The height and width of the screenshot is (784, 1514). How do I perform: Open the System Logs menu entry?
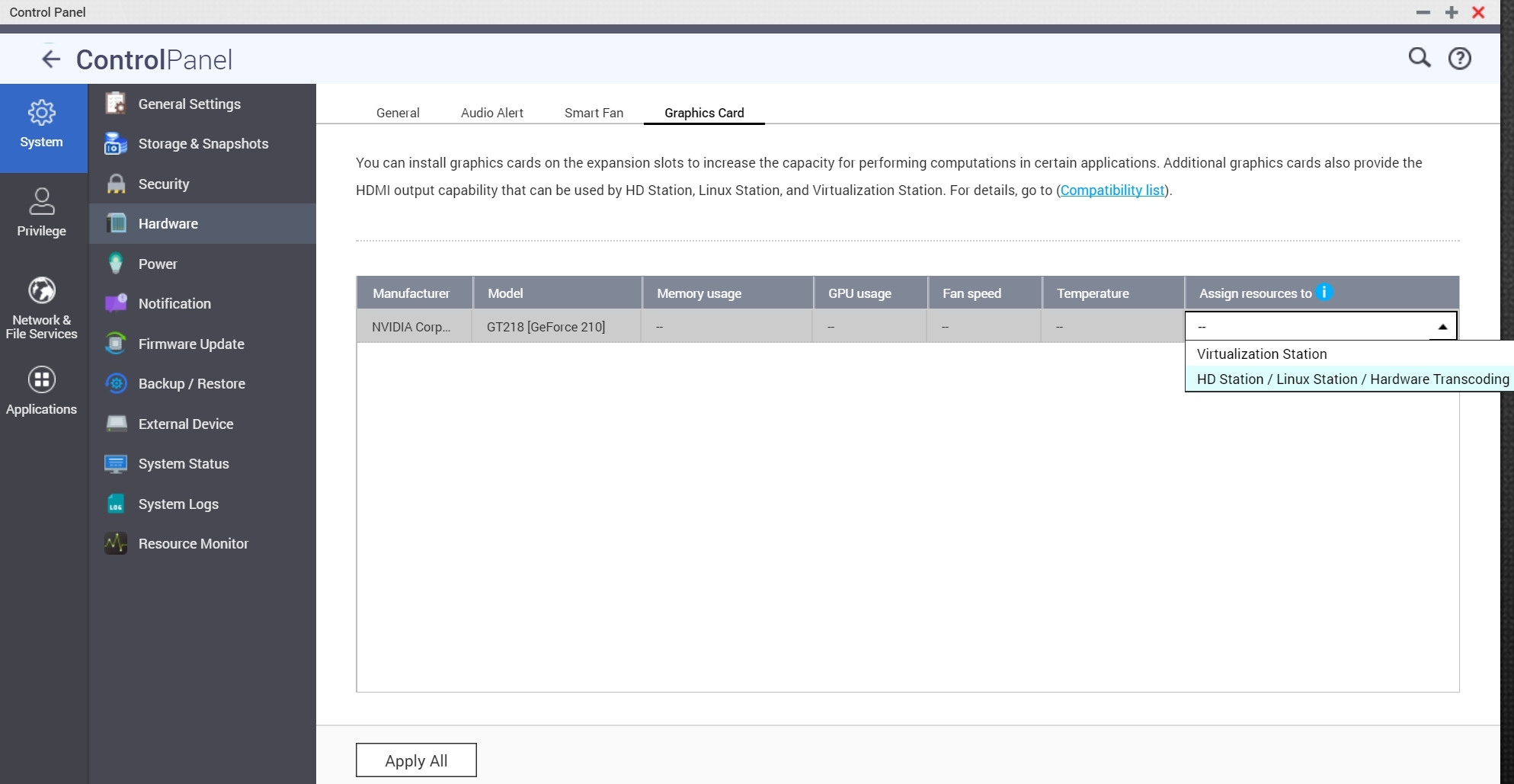click(203, 504)
